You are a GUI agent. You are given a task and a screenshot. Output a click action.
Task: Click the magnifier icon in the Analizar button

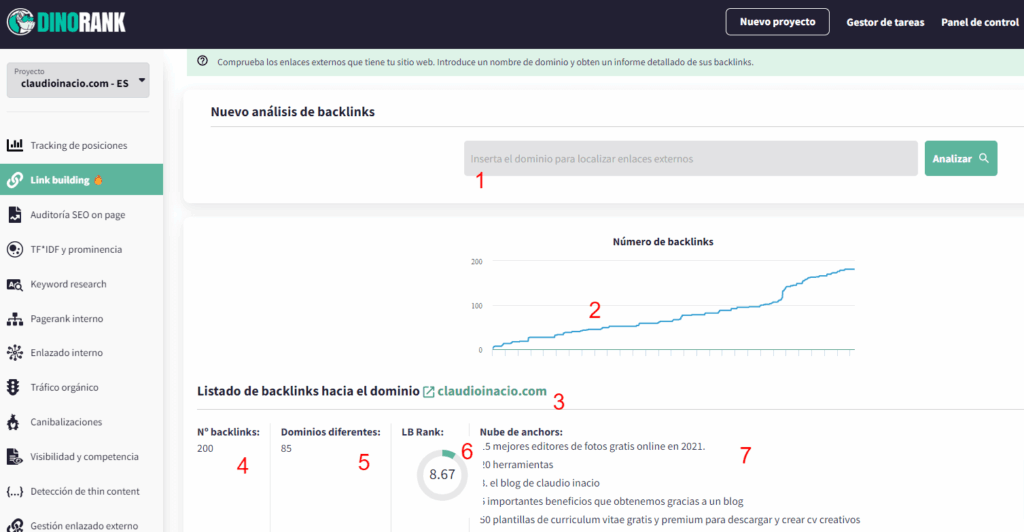(984, 158)
